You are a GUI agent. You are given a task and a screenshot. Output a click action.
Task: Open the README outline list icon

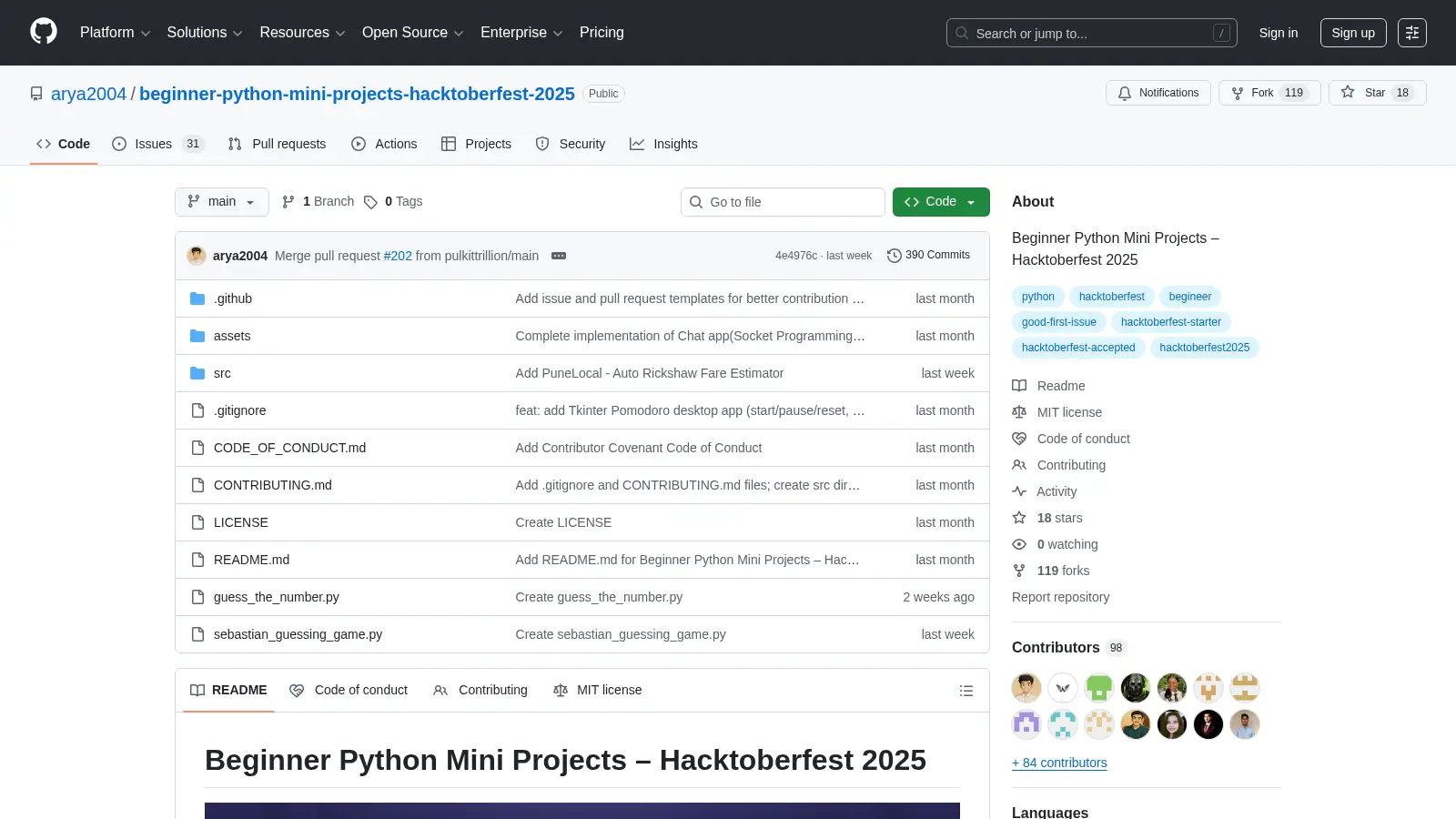(x=966, y=691)
